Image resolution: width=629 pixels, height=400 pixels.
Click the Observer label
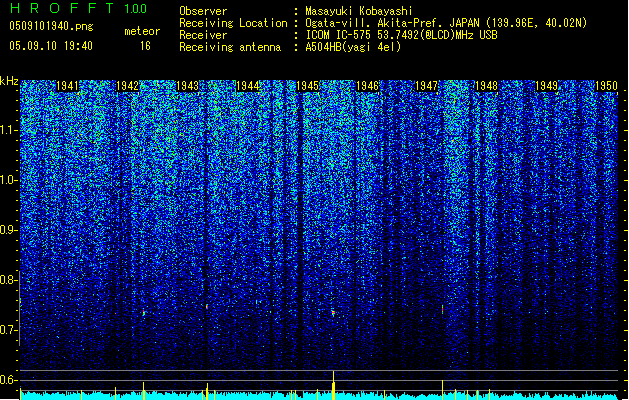click(203, 11)
